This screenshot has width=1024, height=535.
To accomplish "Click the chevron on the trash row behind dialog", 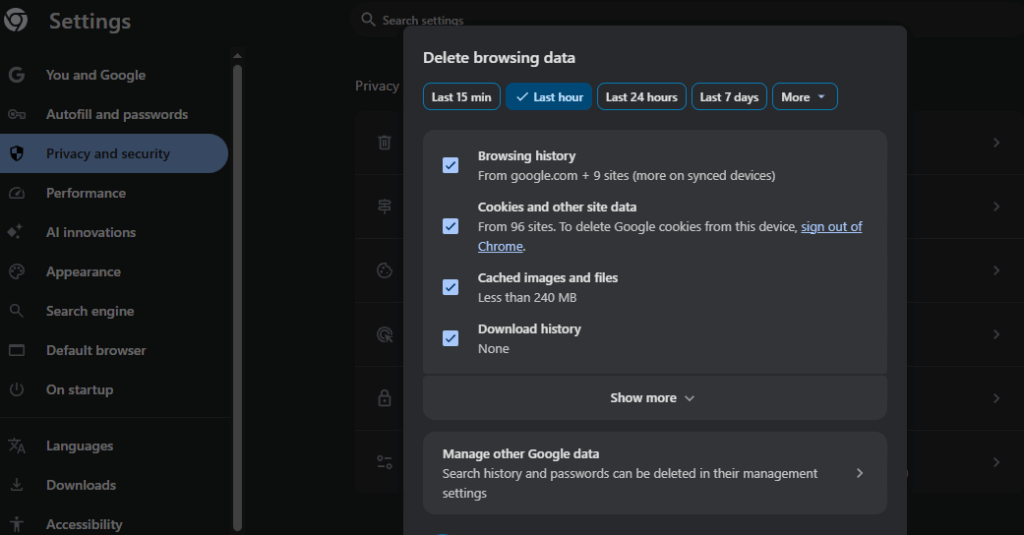I will (996, 142).
